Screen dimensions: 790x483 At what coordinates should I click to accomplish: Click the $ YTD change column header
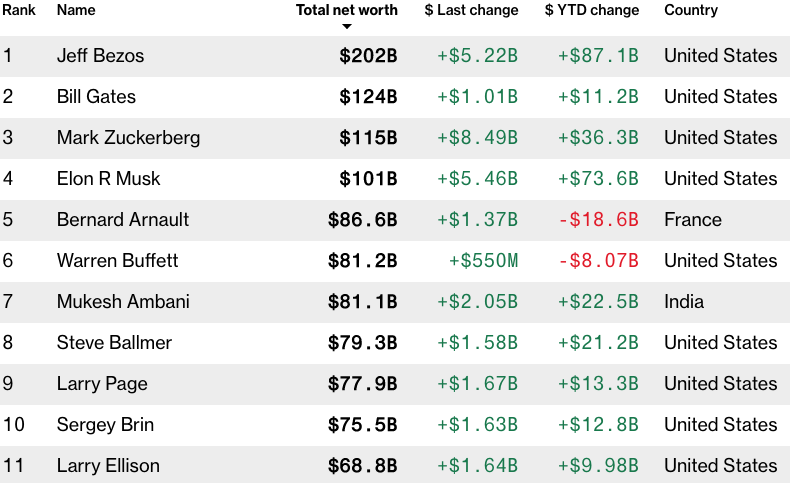pos(592,10)
